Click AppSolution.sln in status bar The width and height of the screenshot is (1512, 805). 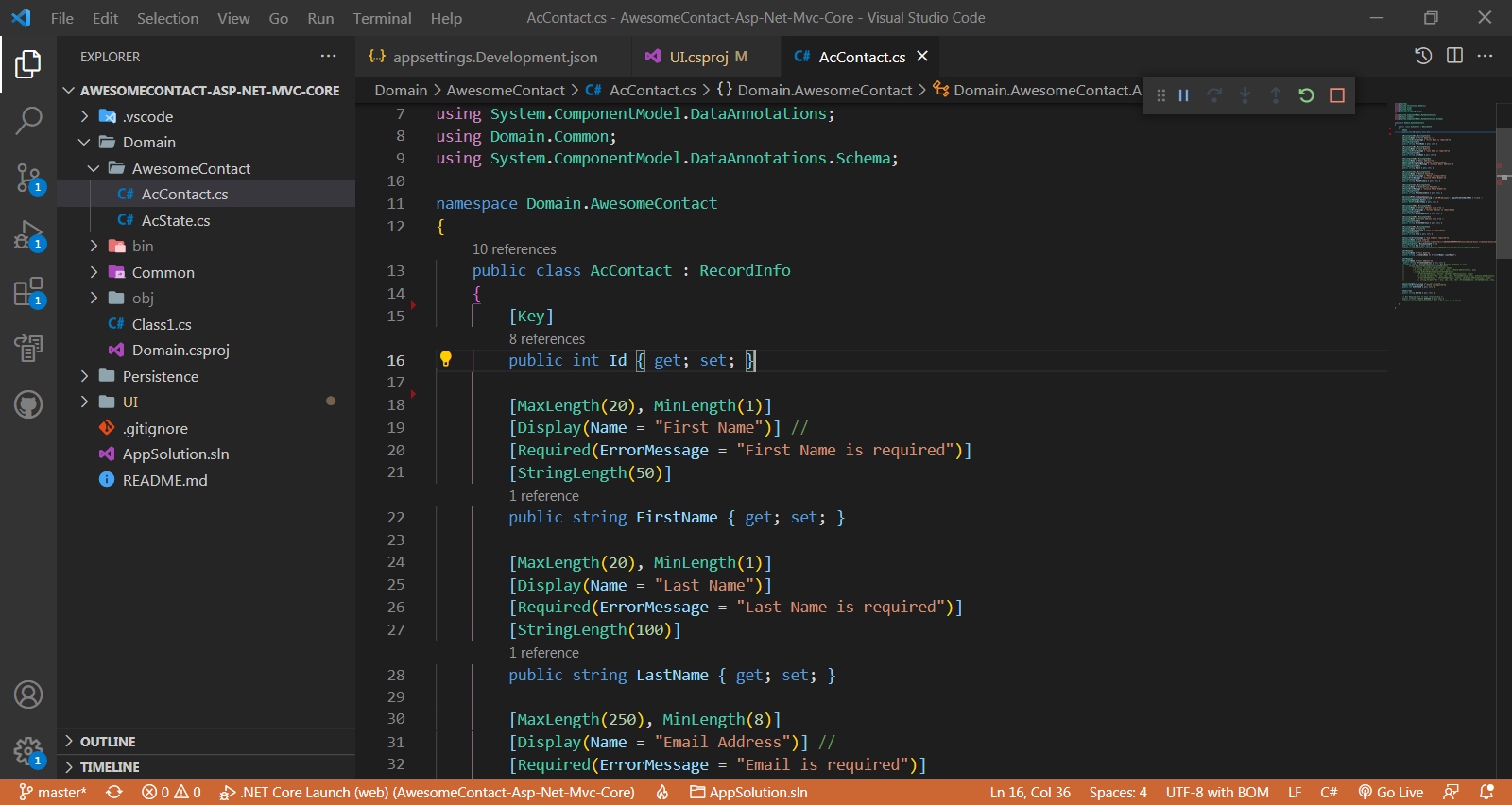(748, 792)
